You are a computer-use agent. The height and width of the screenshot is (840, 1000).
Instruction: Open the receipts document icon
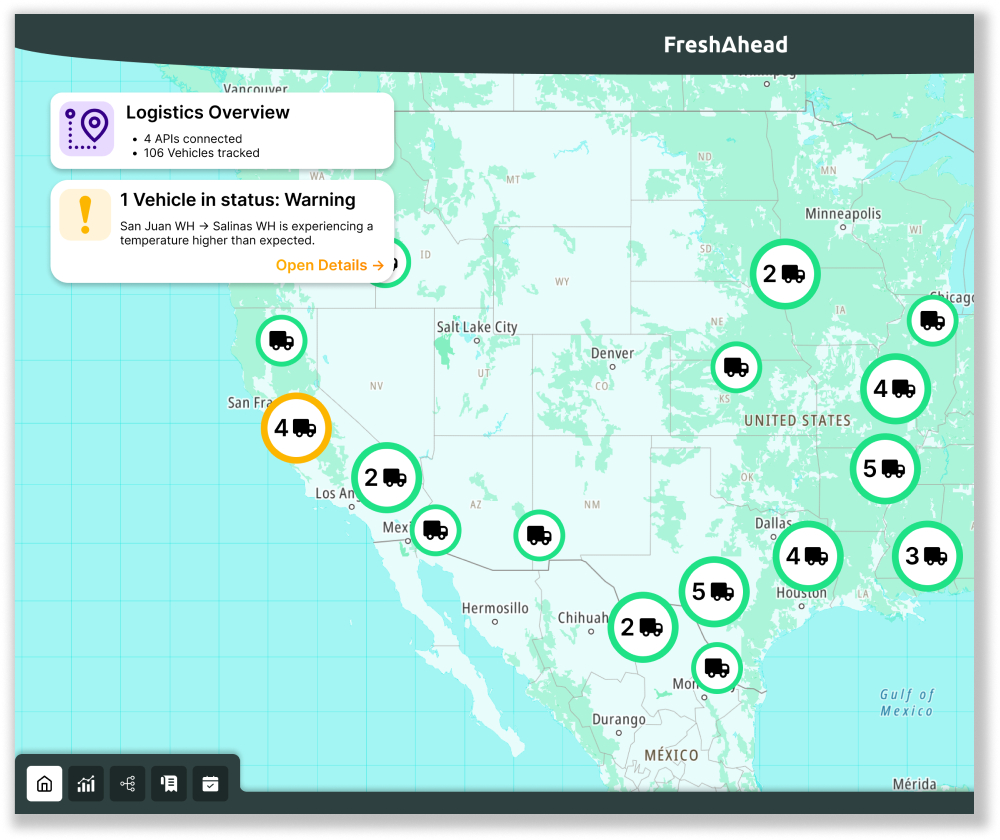pyautogui.click(x=169, y=784)
